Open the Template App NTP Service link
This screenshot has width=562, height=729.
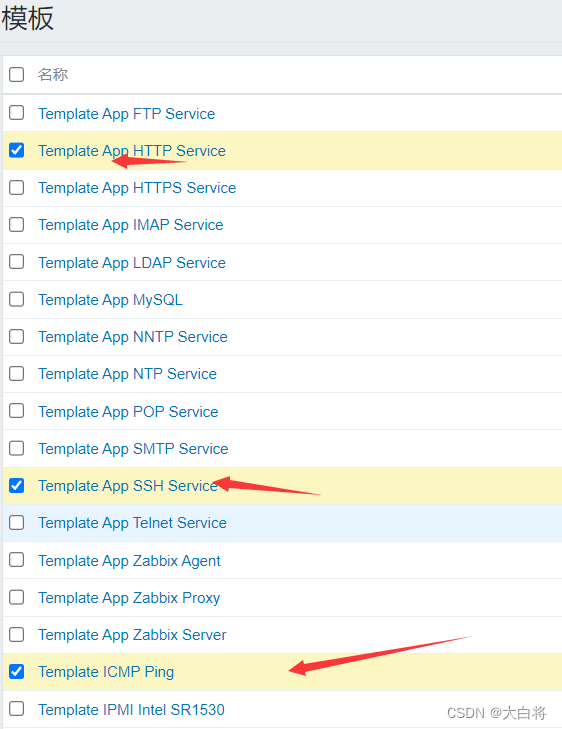[127, 374]
